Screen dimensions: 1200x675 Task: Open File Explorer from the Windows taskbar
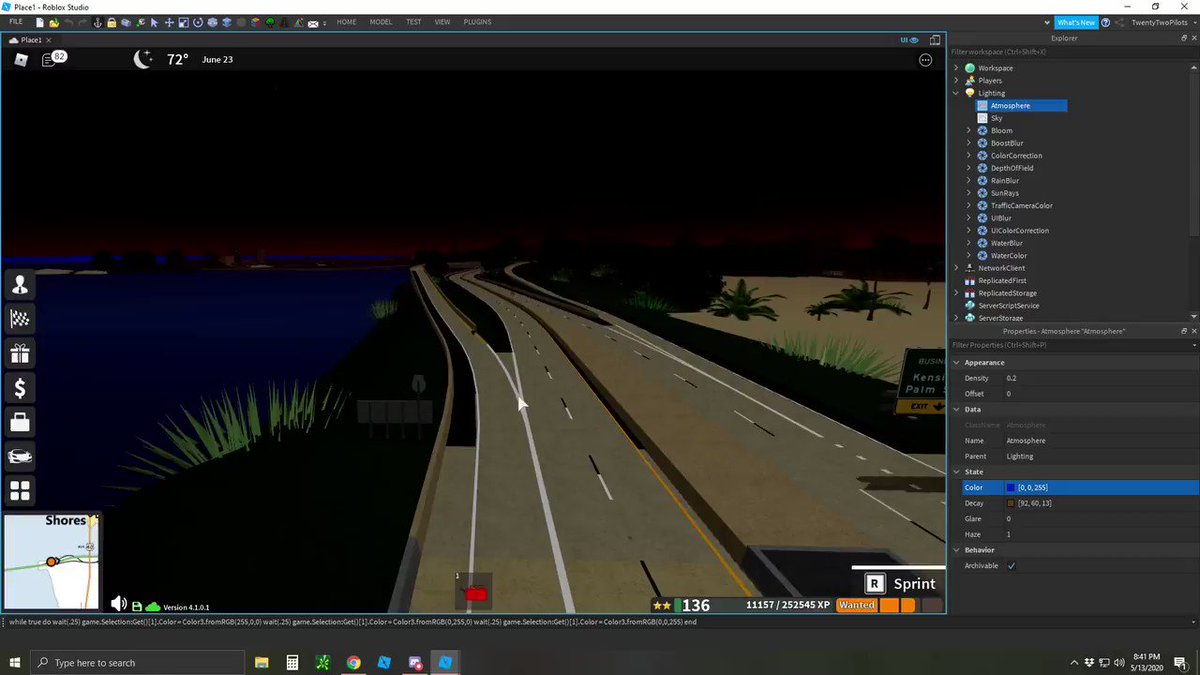[x=262, y=662]
